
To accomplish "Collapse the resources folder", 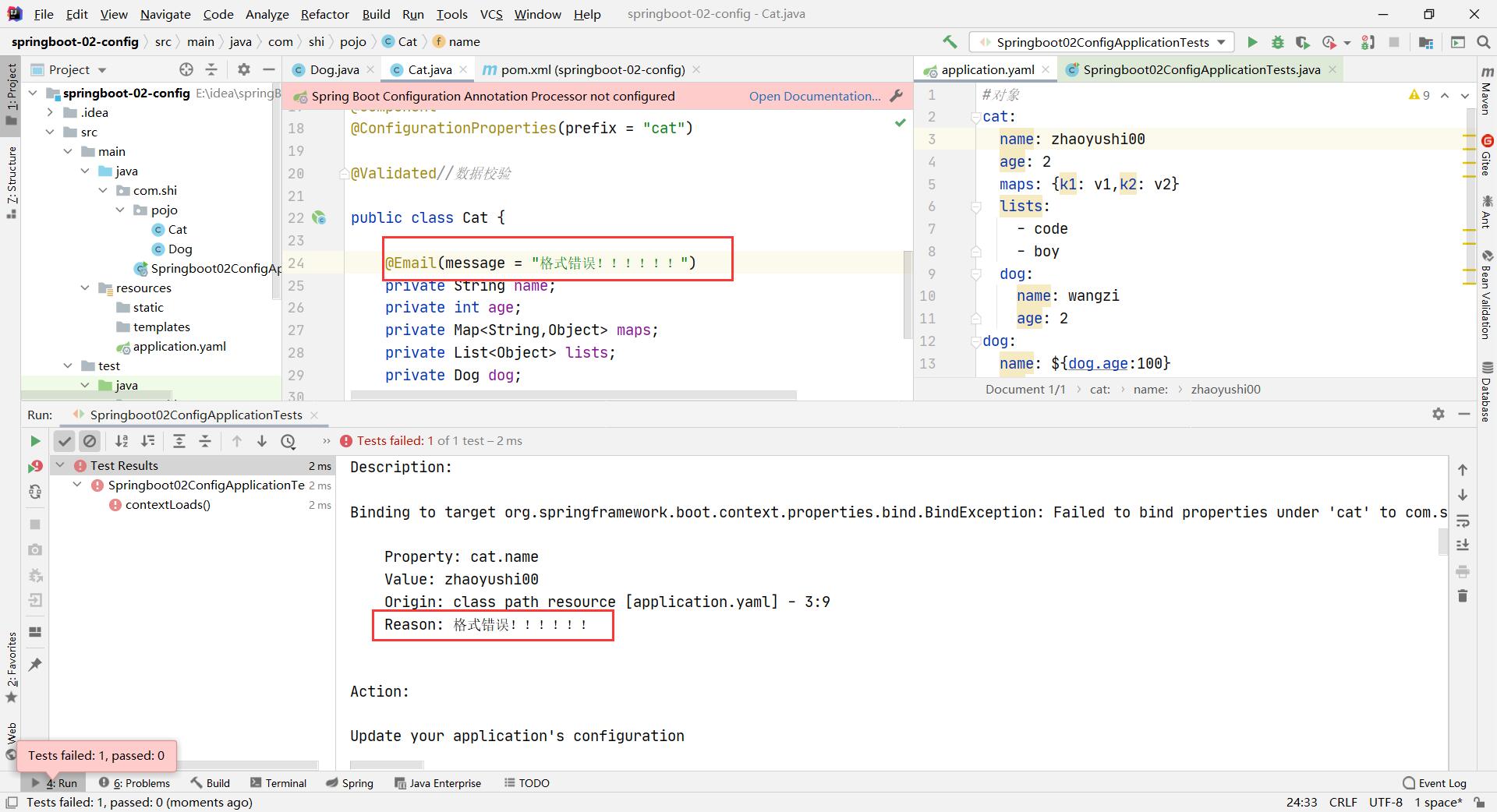I will coord(85,288).
